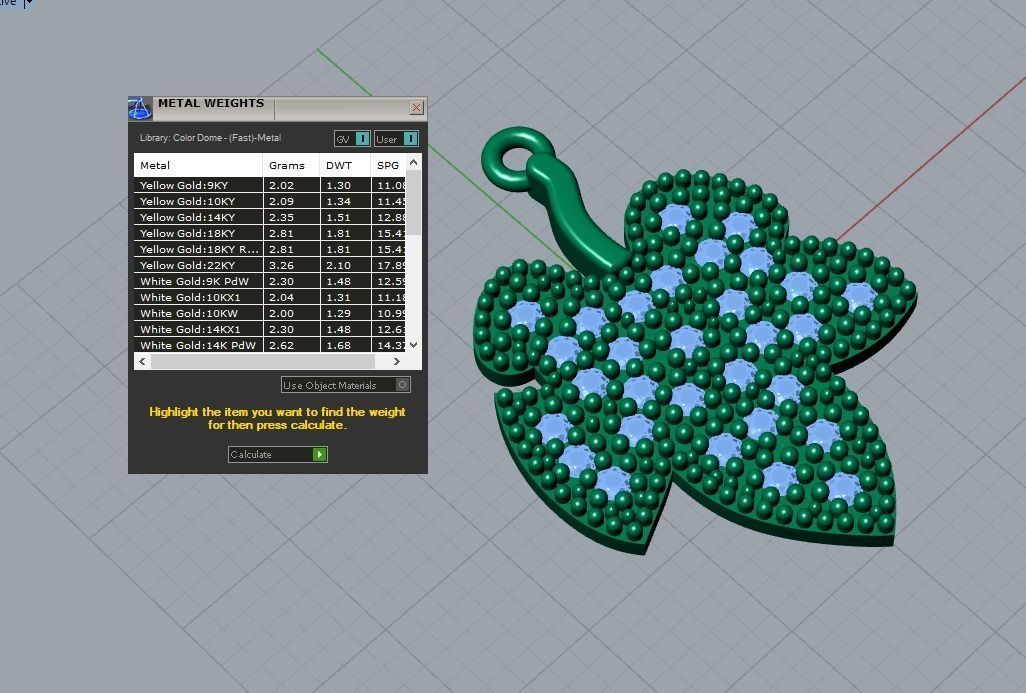Click the vertical scrollbar thumb of metal list
The width and height of the screenshot is (1026, 693).
tap(414, 202)
